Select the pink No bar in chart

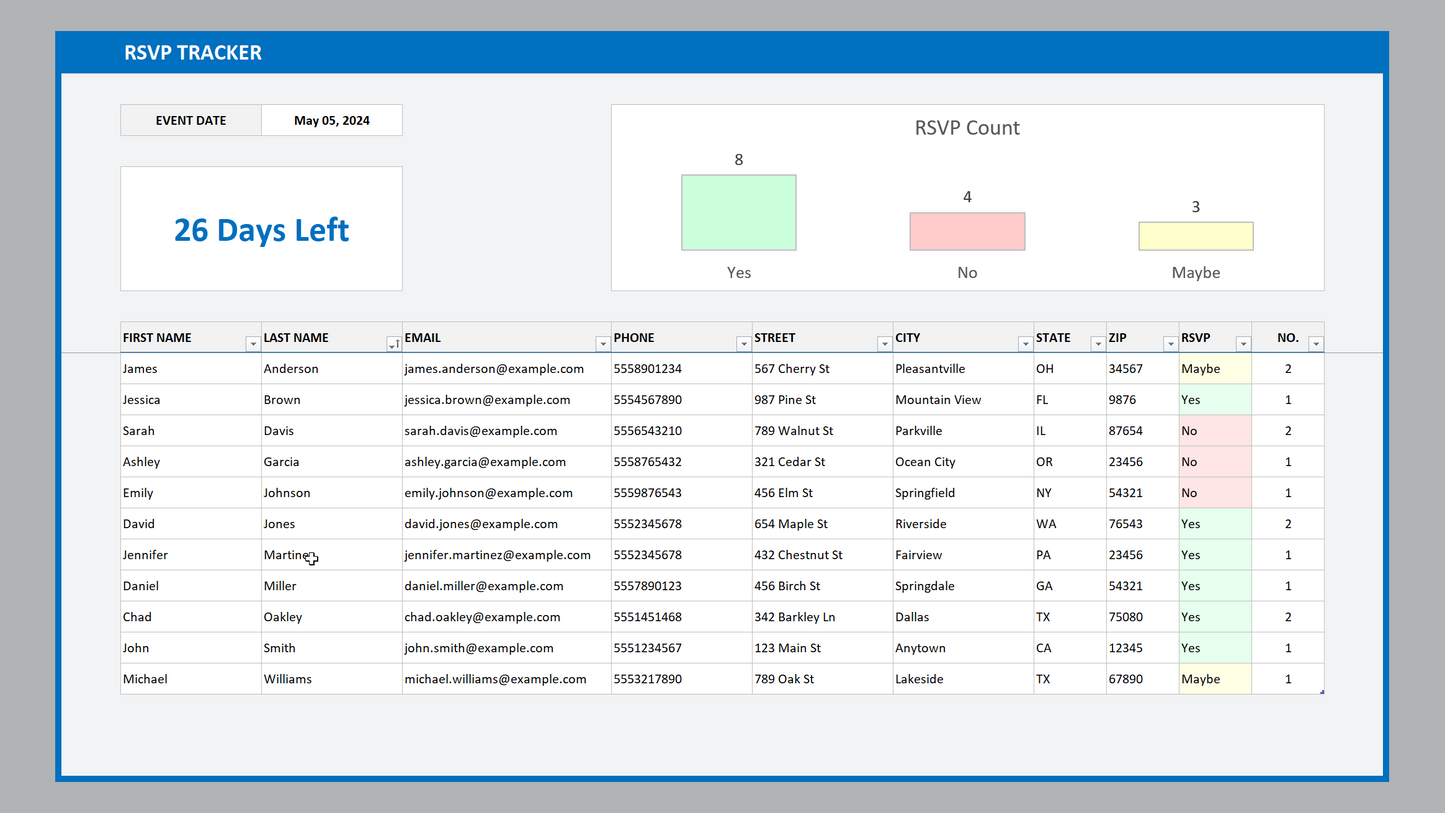(x=967, y=231)
